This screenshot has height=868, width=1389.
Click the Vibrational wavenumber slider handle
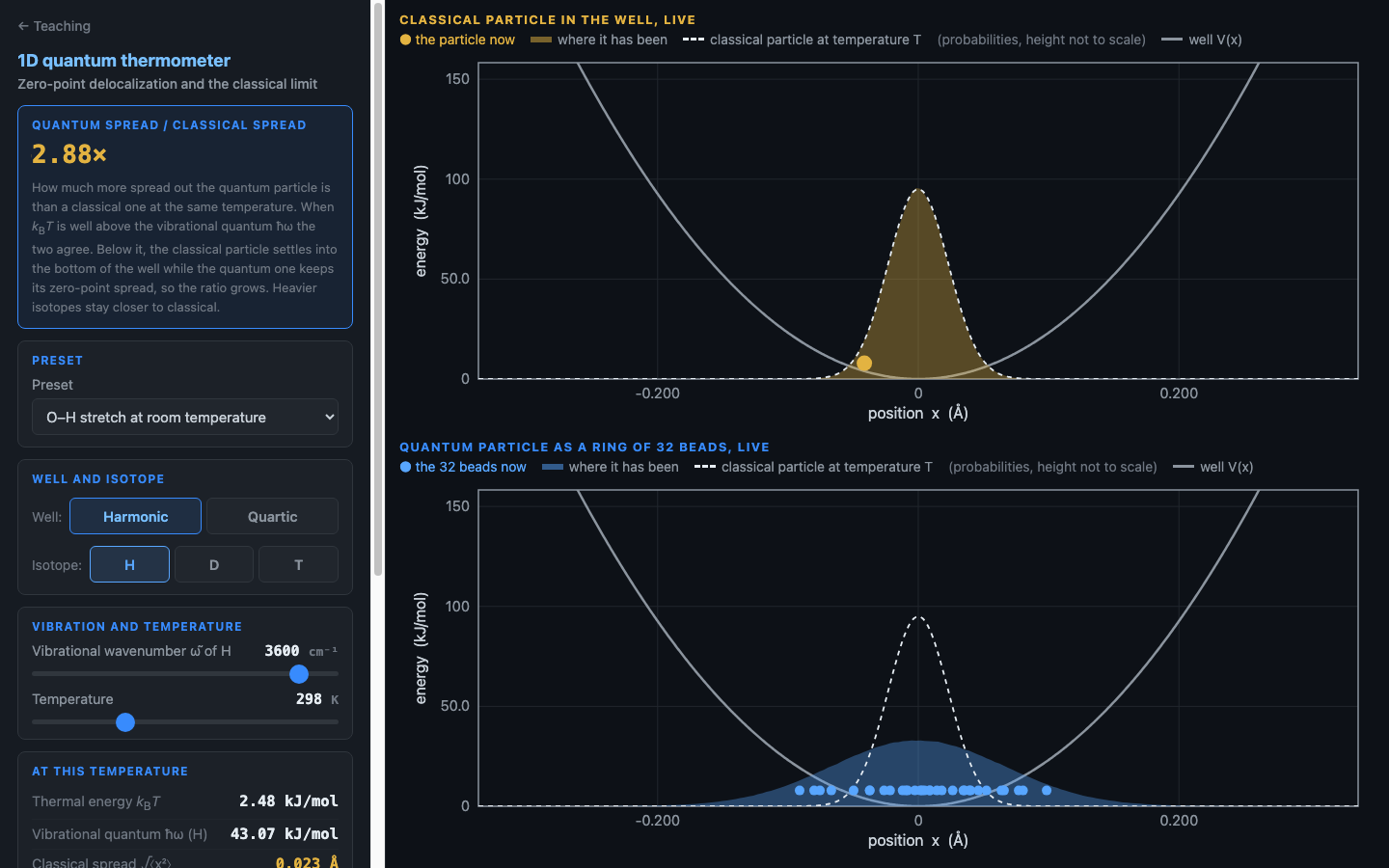coord(299,674)
